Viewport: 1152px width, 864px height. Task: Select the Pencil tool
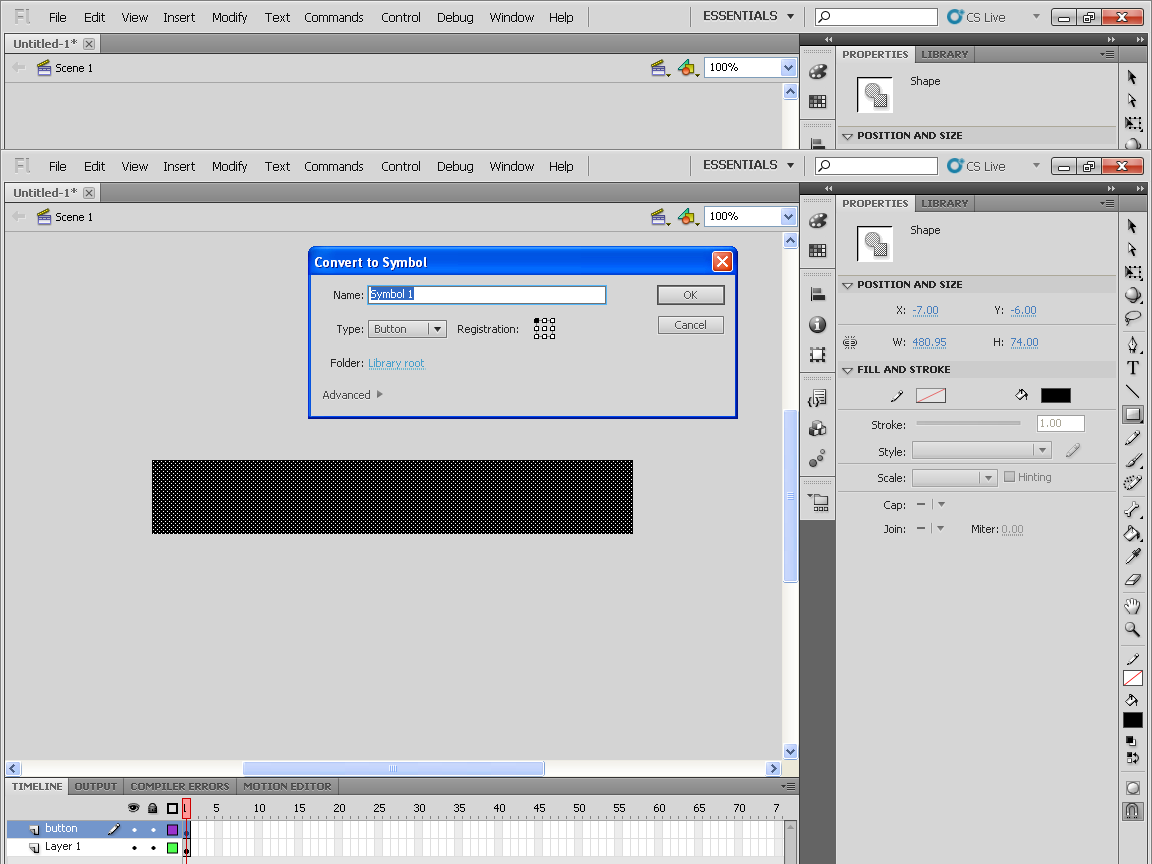(x=1133, y=438)
